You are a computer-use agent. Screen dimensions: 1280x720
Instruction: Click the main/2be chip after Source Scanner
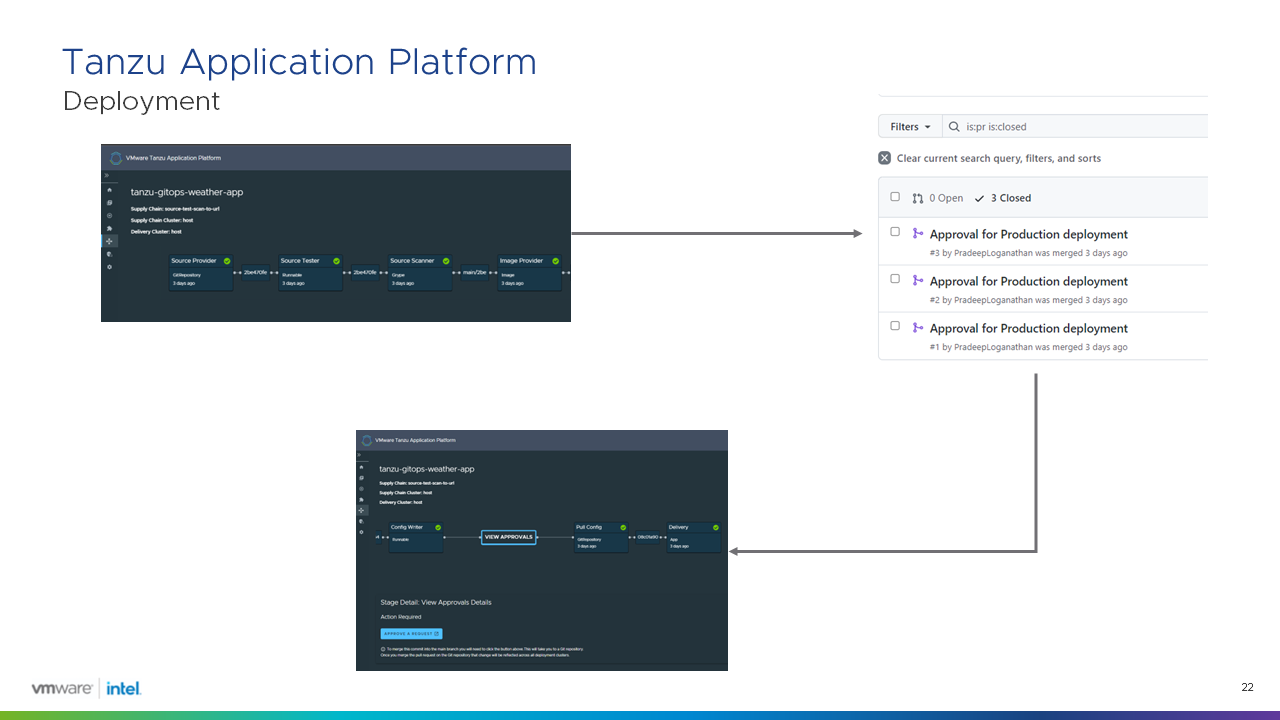pyautogui.click(x=475, y=272)
